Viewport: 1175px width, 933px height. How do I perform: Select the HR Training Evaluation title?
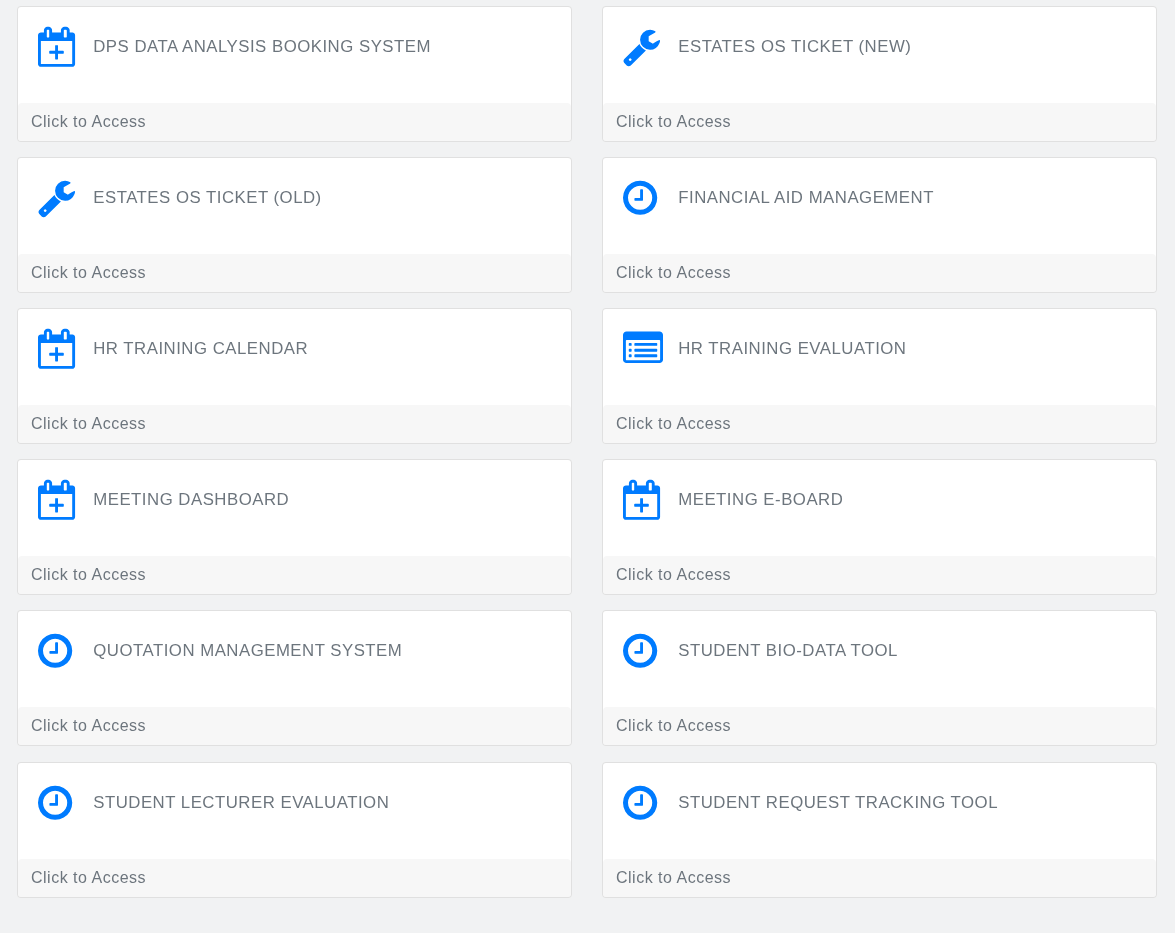pos(792,348)
